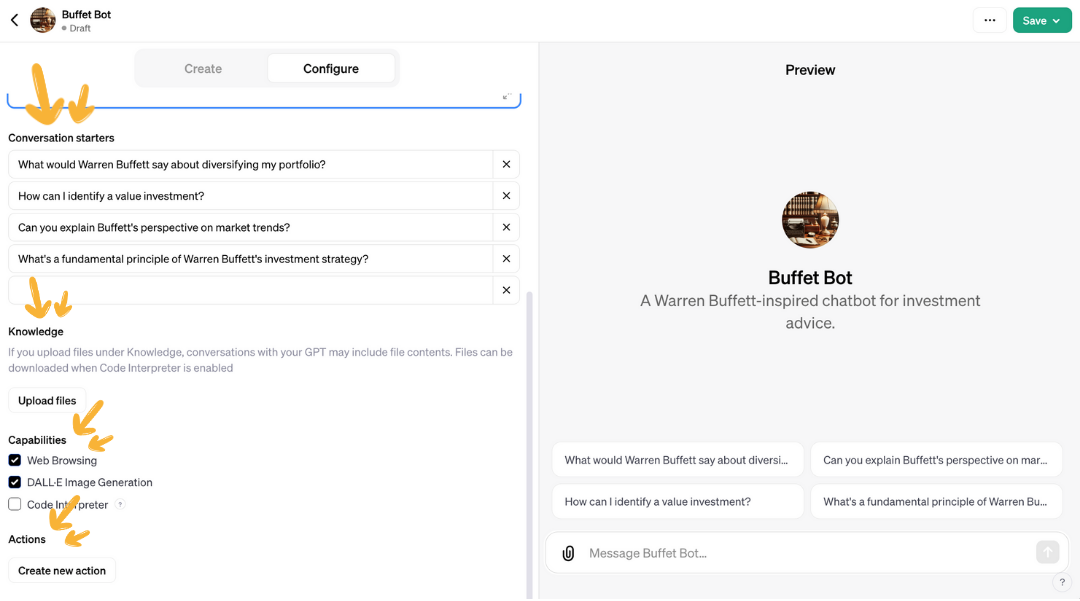Click Create new action button
The height and width of the screenshot is (601, 1080).
tap(62, 571)
